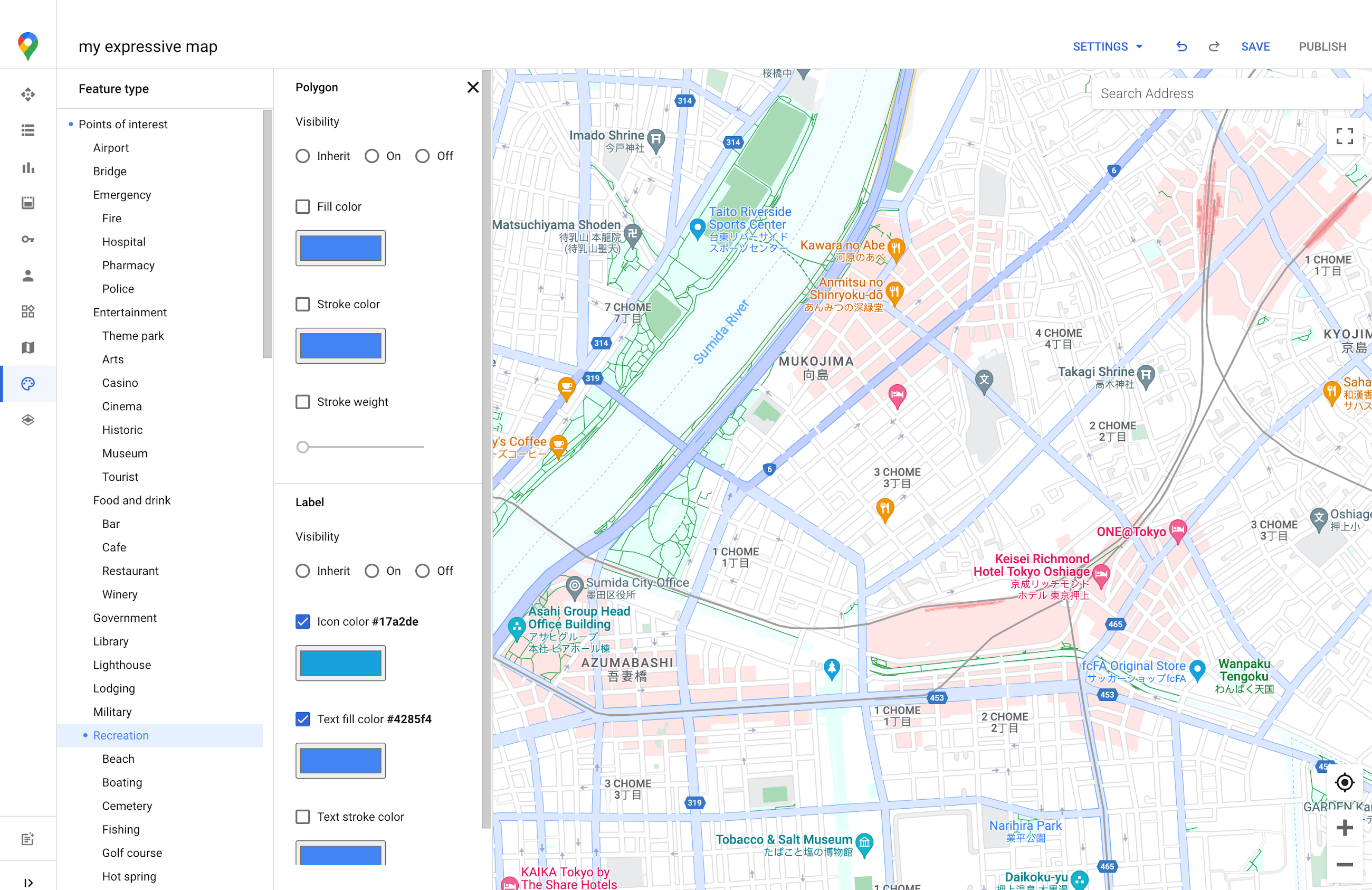Open the SETTINGS dropdown
The width and height of the screenshot is (1372, 890).
point(1108,47)
